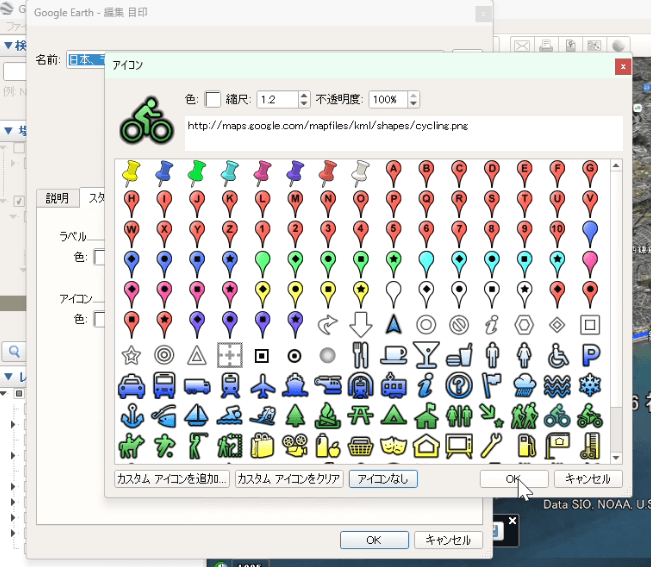Choose the taxi car icon
Viewport: 651px width, 567px height.
pos(131,385)
